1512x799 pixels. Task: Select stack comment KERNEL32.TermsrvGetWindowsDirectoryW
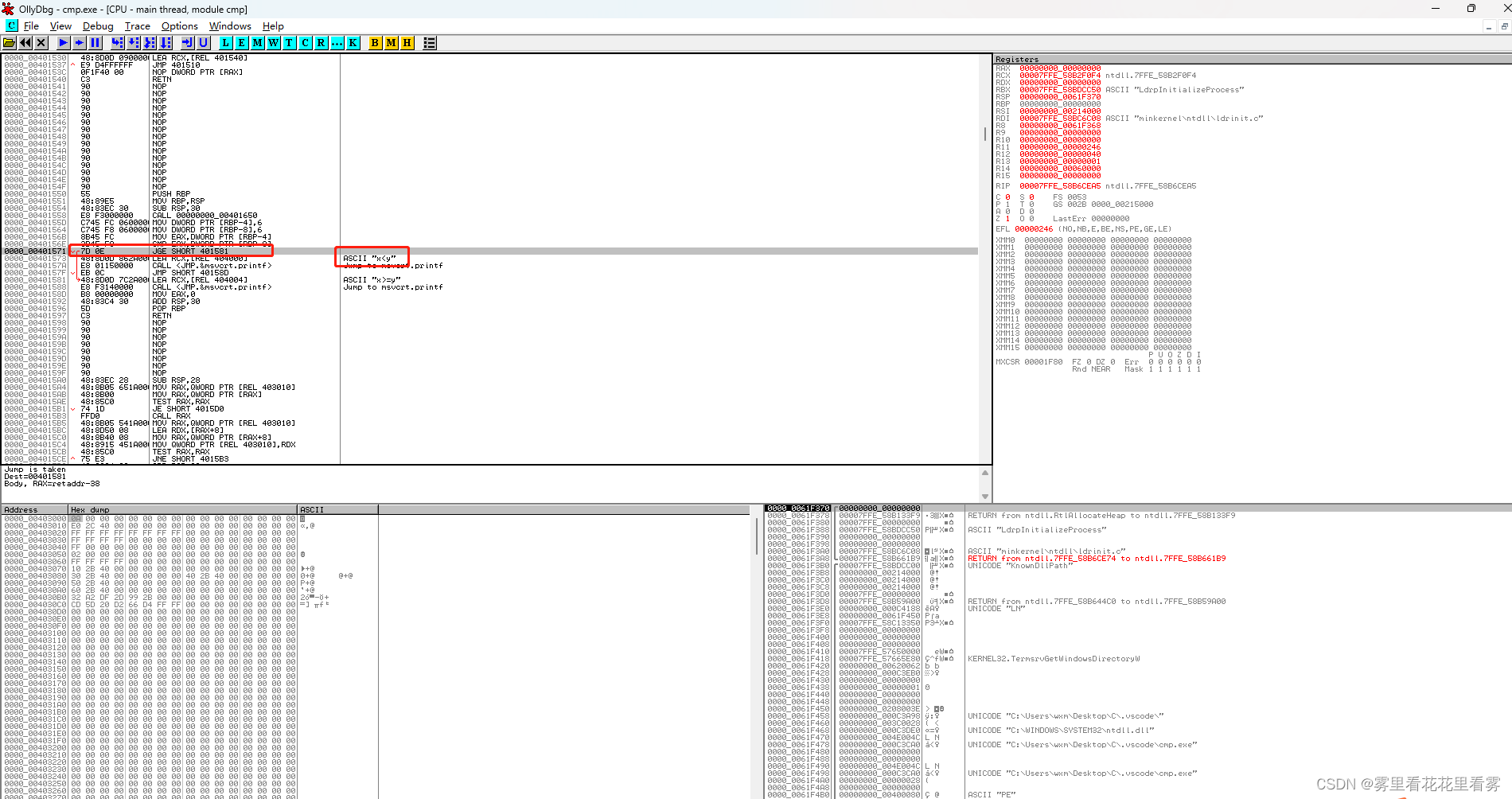point(1054,659)
